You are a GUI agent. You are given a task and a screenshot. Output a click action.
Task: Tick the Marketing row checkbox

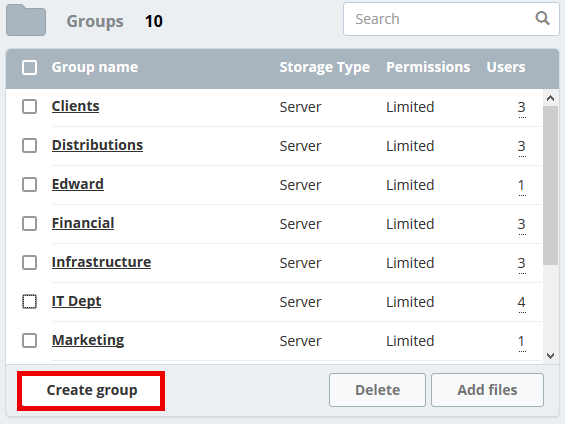click(x=30, y=340)
